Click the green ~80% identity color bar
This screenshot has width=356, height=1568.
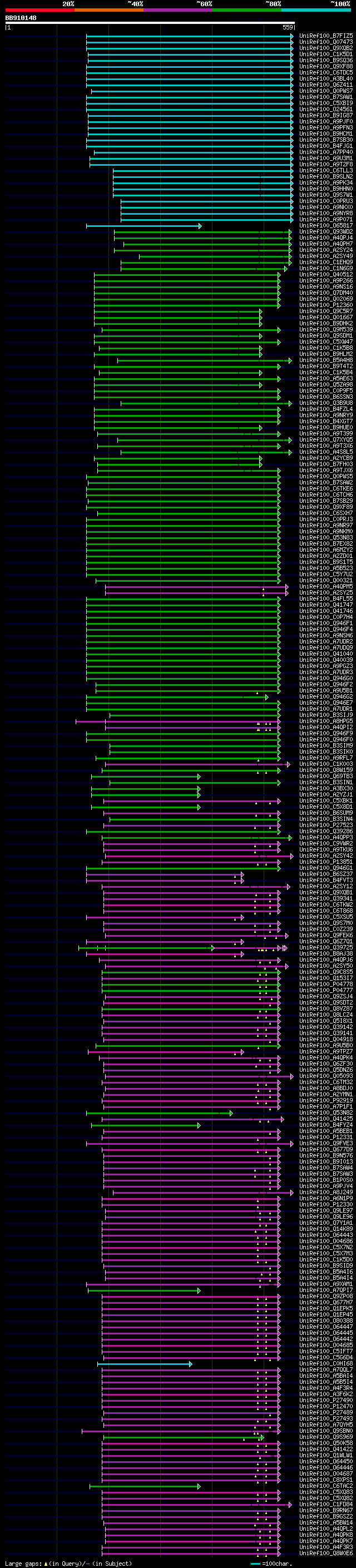[x=246, y=11]
